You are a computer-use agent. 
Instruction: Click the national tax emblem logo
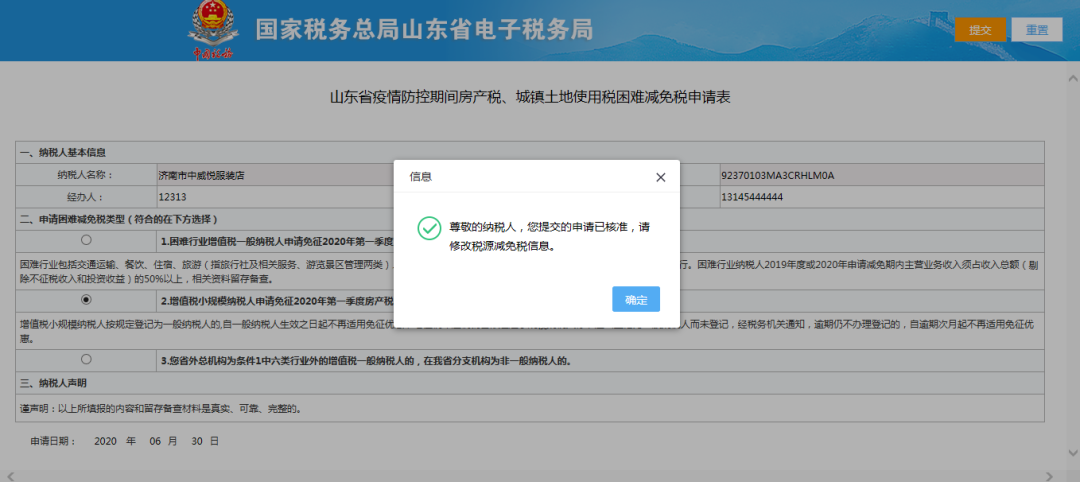click(x=213, y=30)
